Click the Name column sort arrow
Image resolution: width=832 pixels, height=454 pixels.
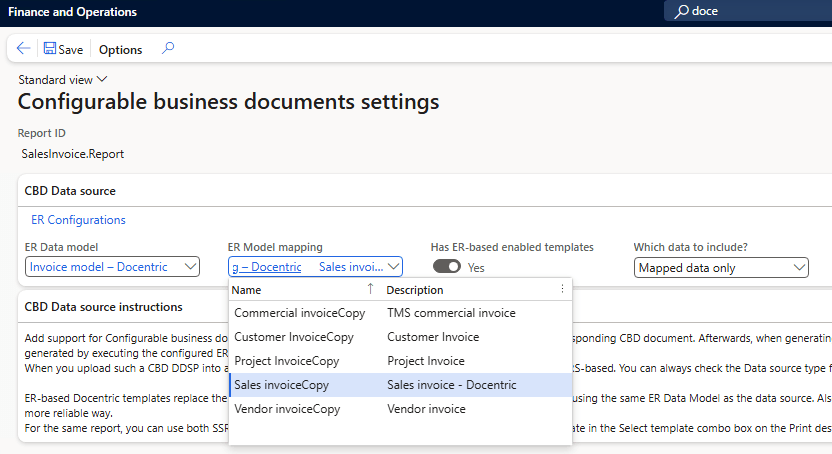tap(371, 289)
